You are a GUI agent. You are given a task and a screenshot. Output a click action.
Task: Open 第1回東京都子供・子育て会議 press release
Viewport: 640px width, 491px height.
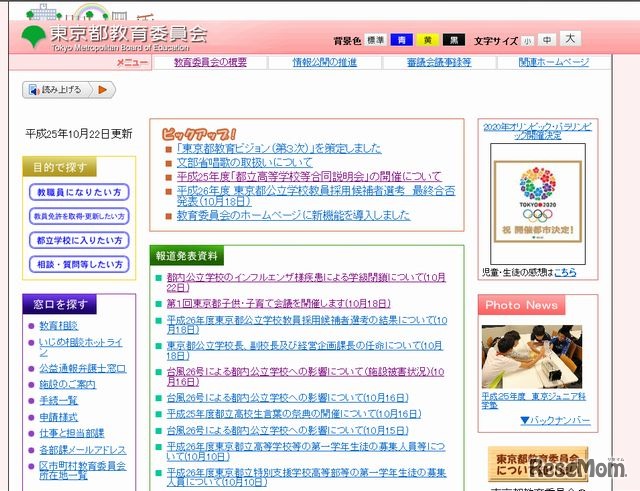tap(278, 304)
